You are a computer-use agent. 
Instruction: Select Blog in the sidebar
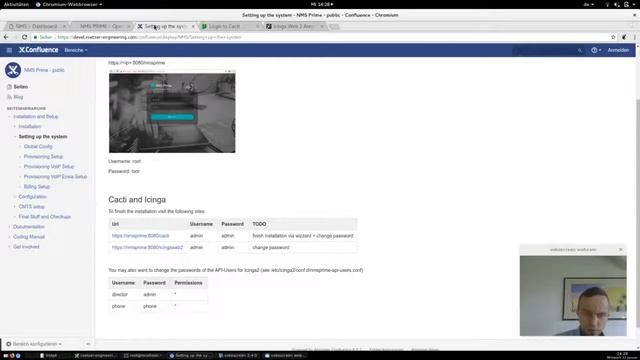click(18, 97)
